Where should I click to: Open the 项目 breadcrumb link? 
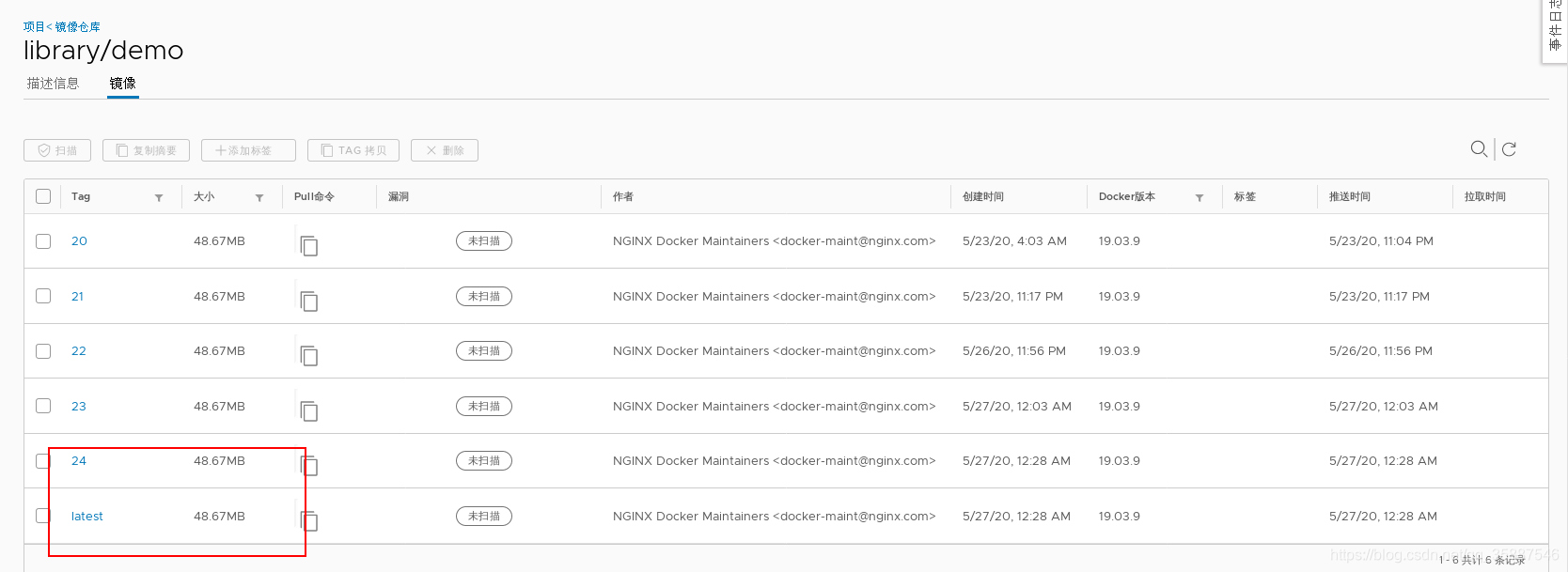(x=34, y=27)
